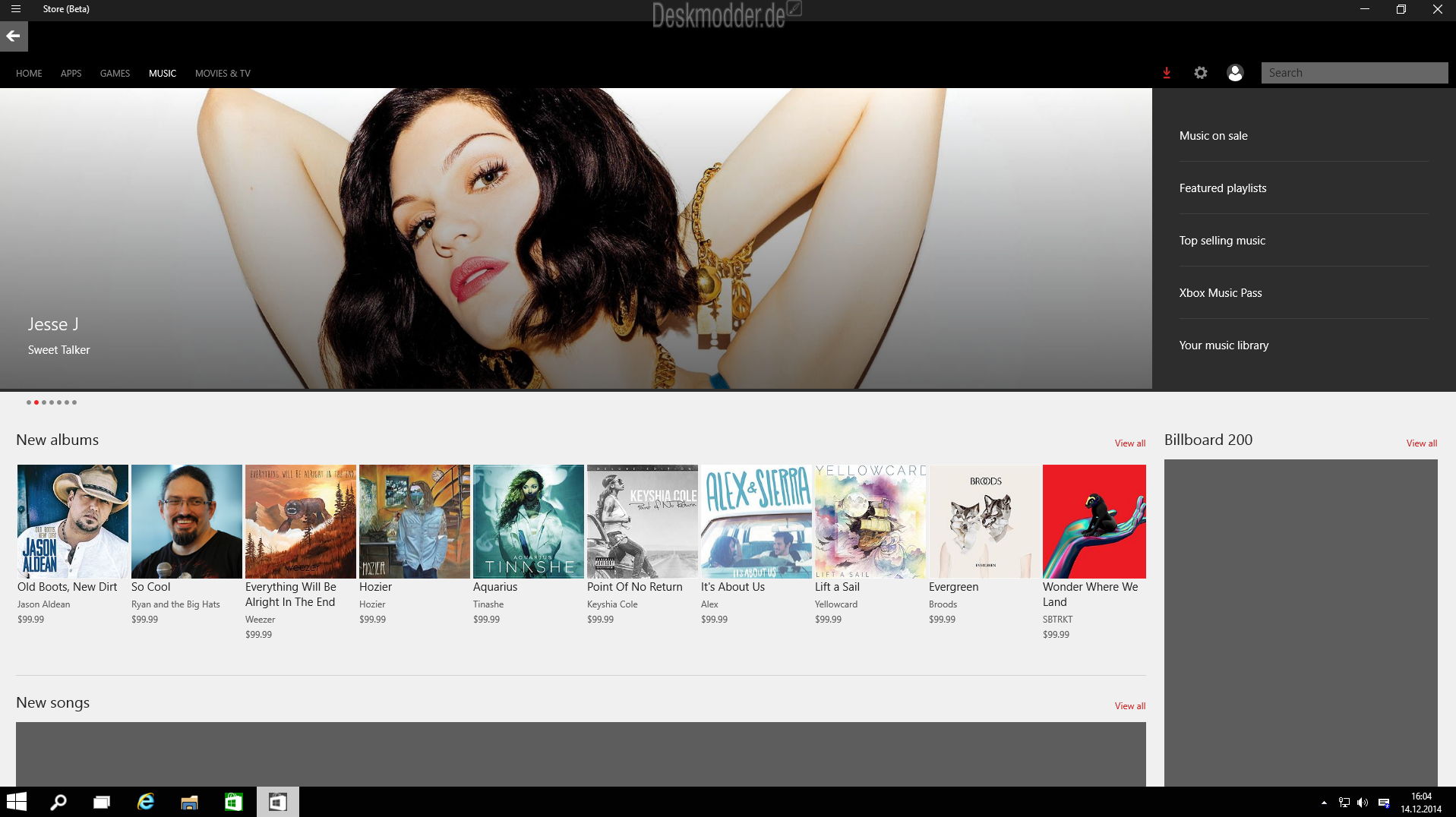Switch to the HOME tab
Image resolution: width=1456 pixels, height=817 pixels.
coord(29,74)
